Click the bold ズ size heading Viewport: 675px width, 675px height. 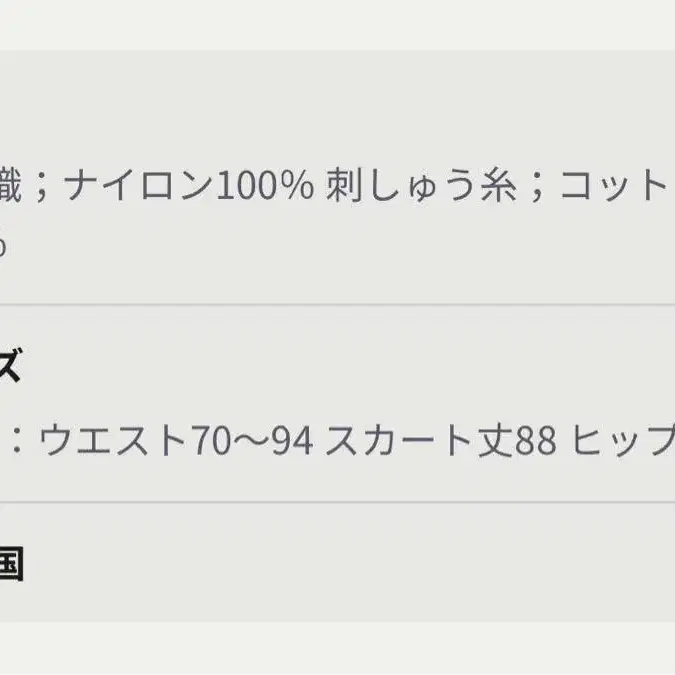[8, 368]
